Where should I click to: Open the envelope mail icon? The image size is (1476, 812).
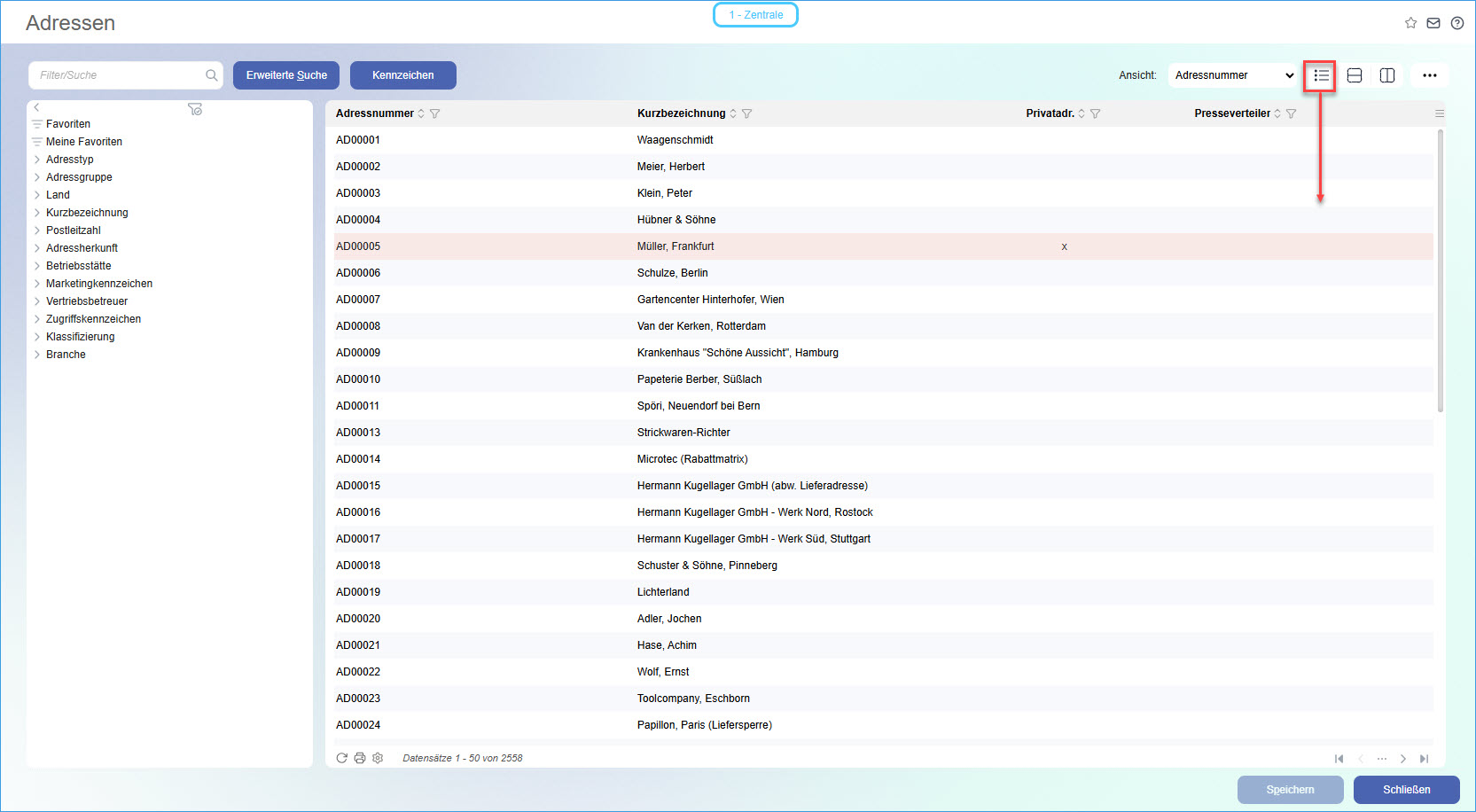click(1433, 23)
